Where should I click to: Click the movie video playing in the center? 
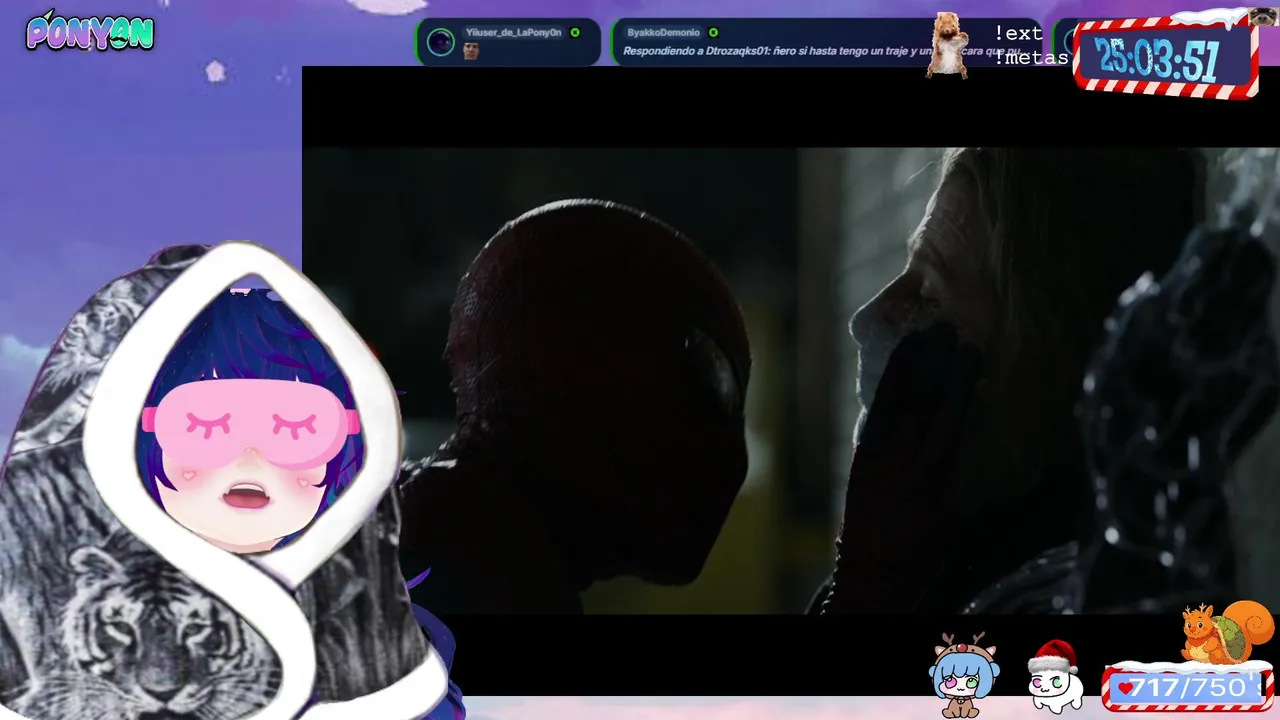pyautogui.click(x=790, y=380)
